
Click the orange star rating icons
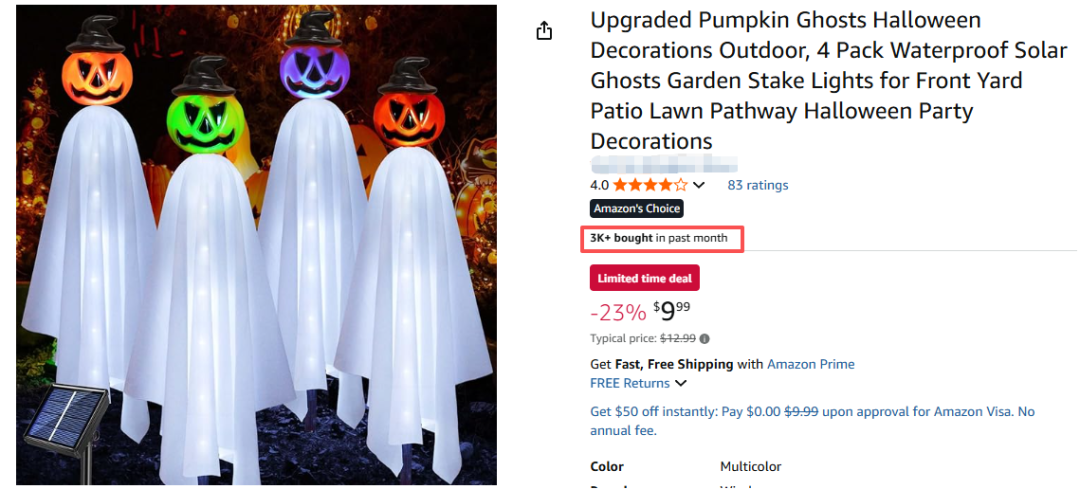tap(649, 185)
